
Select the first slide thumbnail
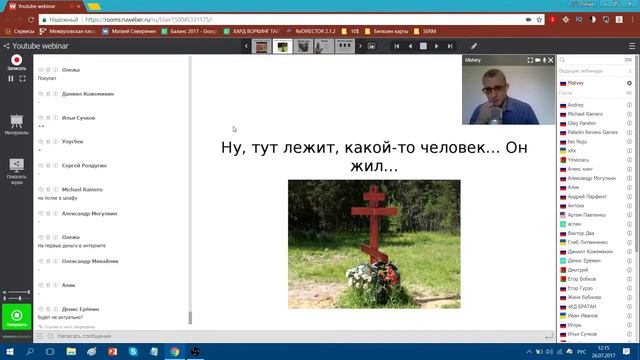(x=262, y=46)
